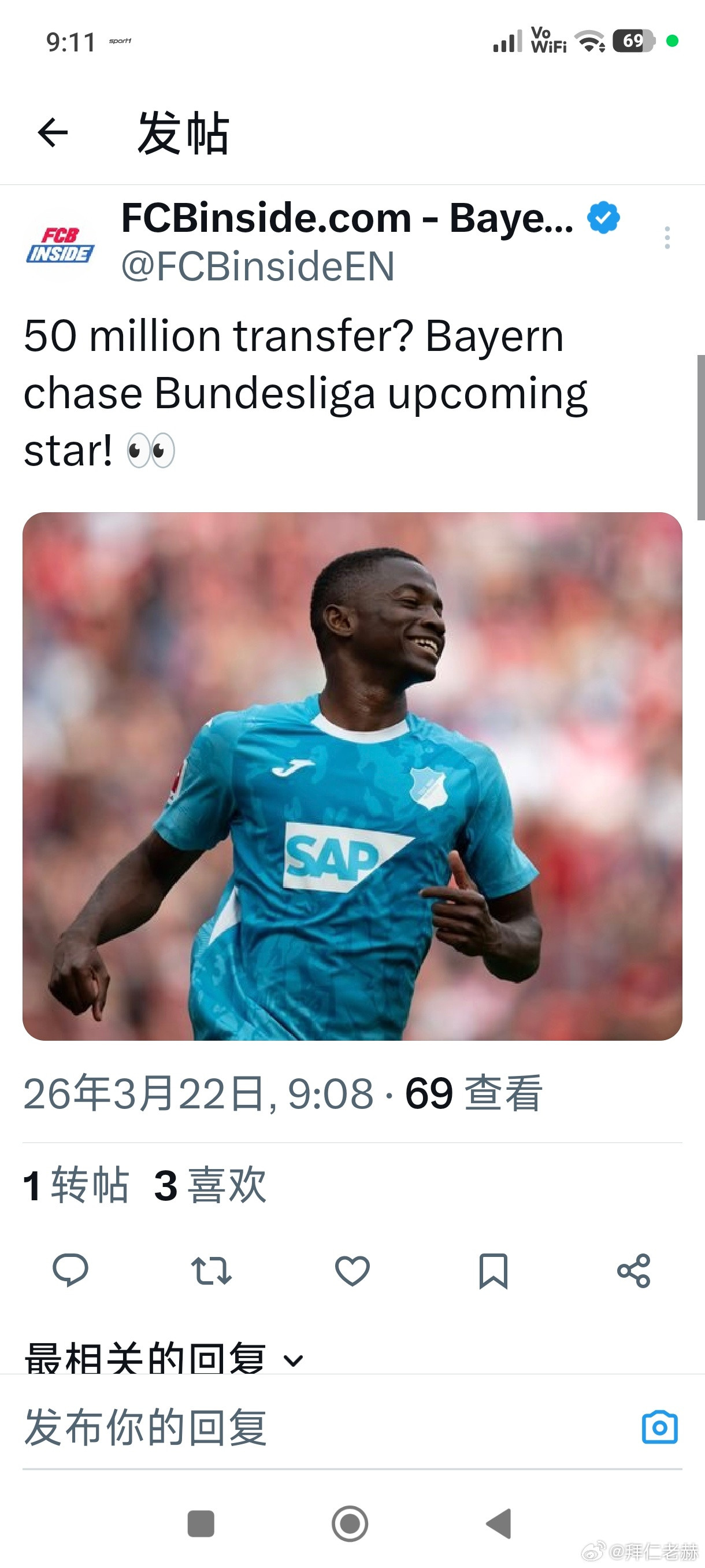Tap the back arrow icon

(53, 133)
